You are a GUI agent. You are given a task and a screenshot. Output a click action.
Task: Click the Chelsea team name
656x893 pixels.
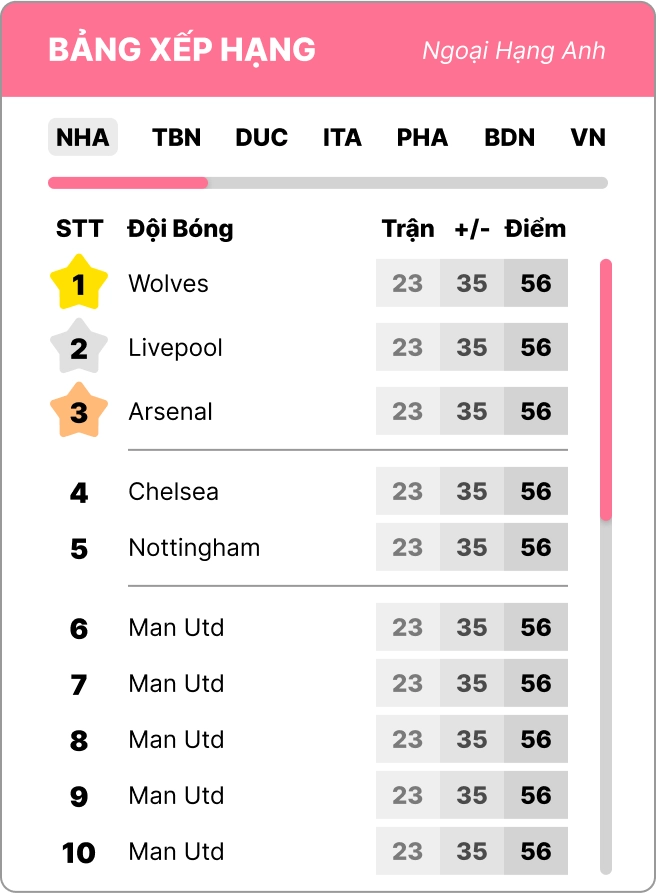pyautogui.click(x=173, y=492)
